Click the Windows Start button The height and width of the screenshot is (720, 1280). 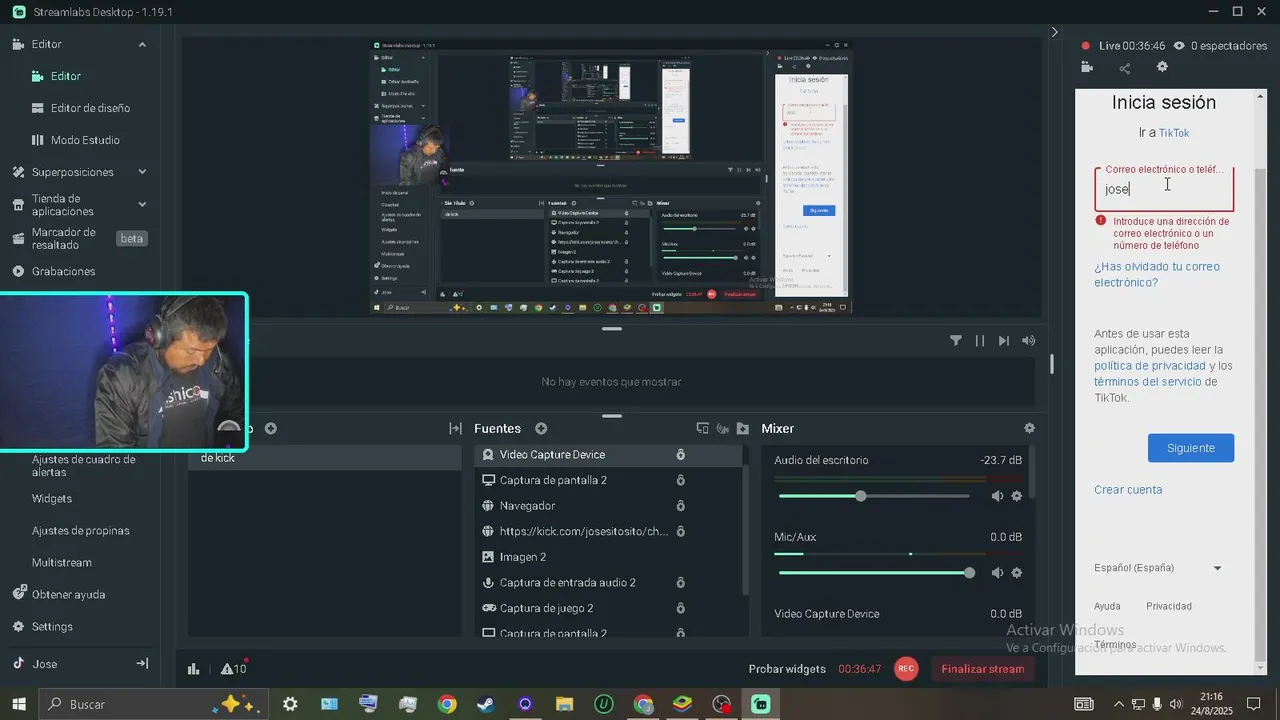click(x=18, y=704)
